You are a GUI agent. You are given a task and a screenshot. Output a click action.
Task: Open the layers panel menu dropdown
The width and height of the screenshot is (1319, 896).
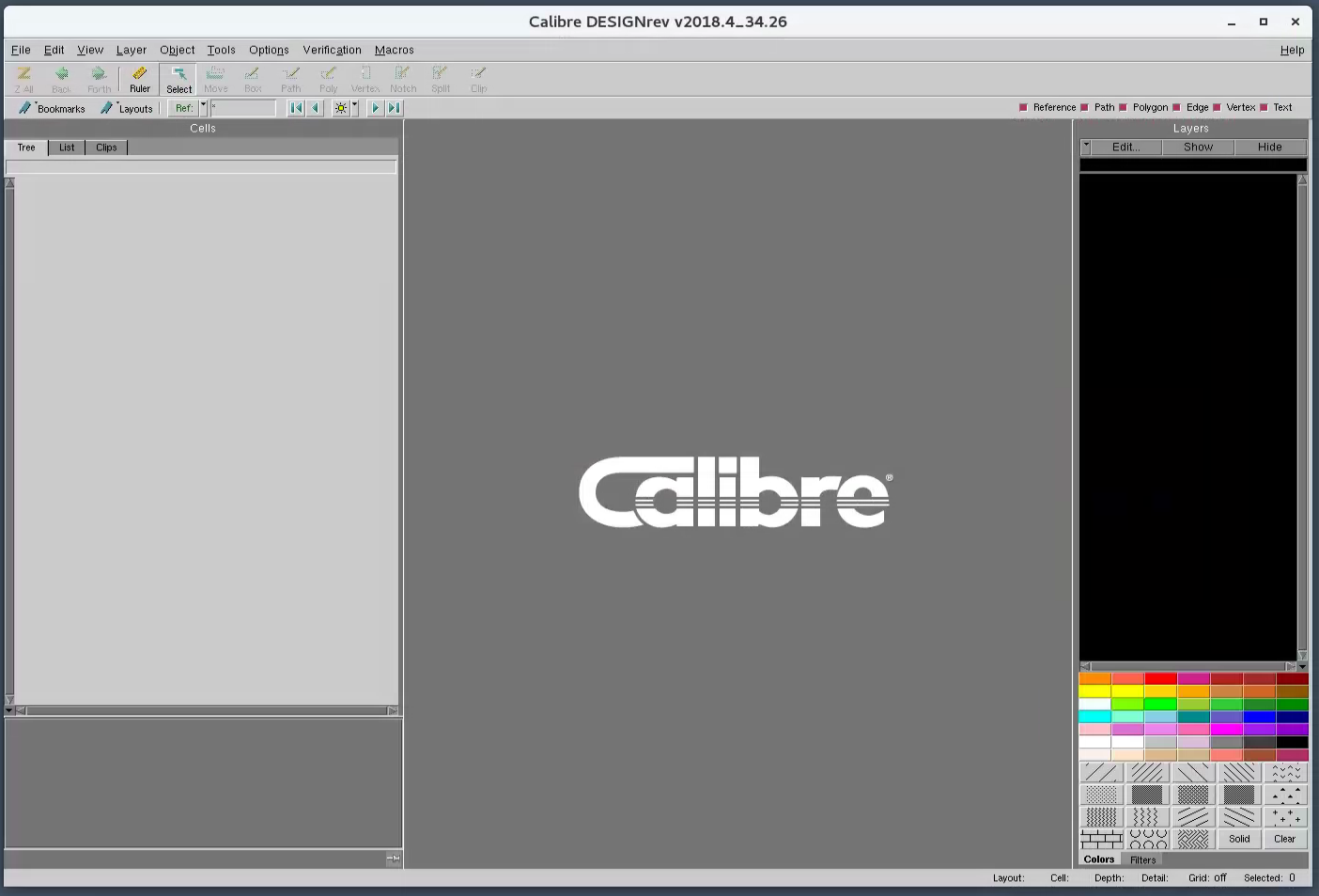[x=1086, y=147]
